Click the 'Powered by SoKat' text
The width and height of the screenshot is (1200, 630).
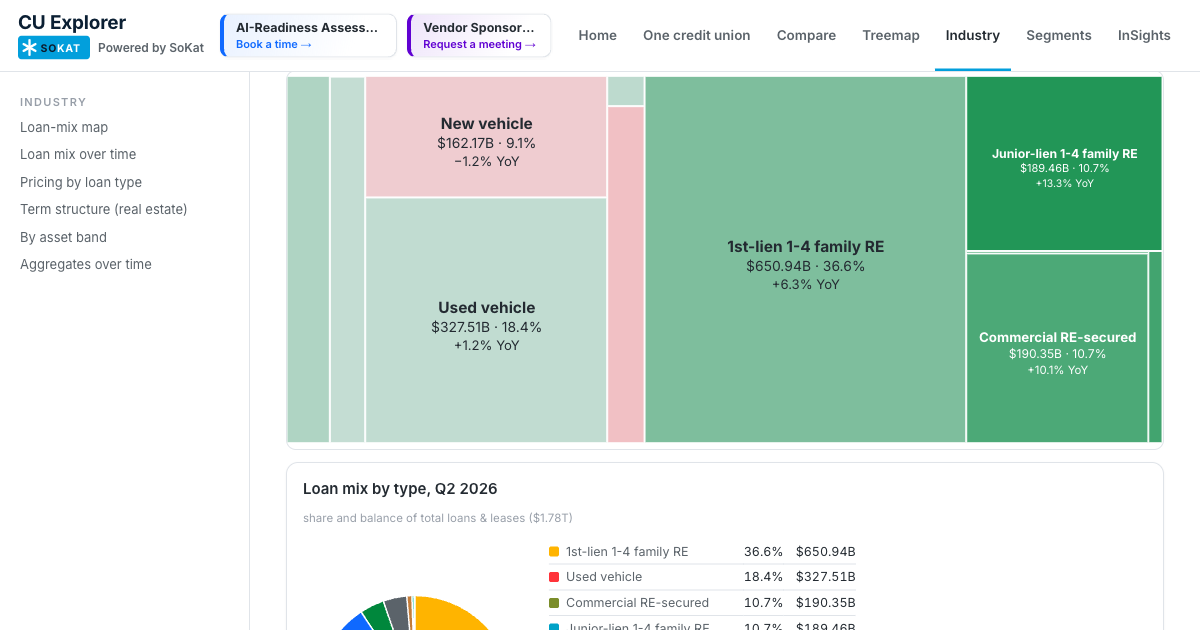coord(151,48)
